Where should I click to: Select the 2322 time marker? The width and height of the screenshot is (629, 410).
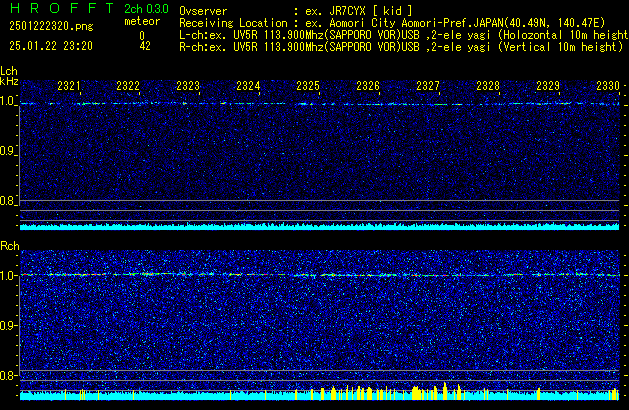click(x=128, y=86)
